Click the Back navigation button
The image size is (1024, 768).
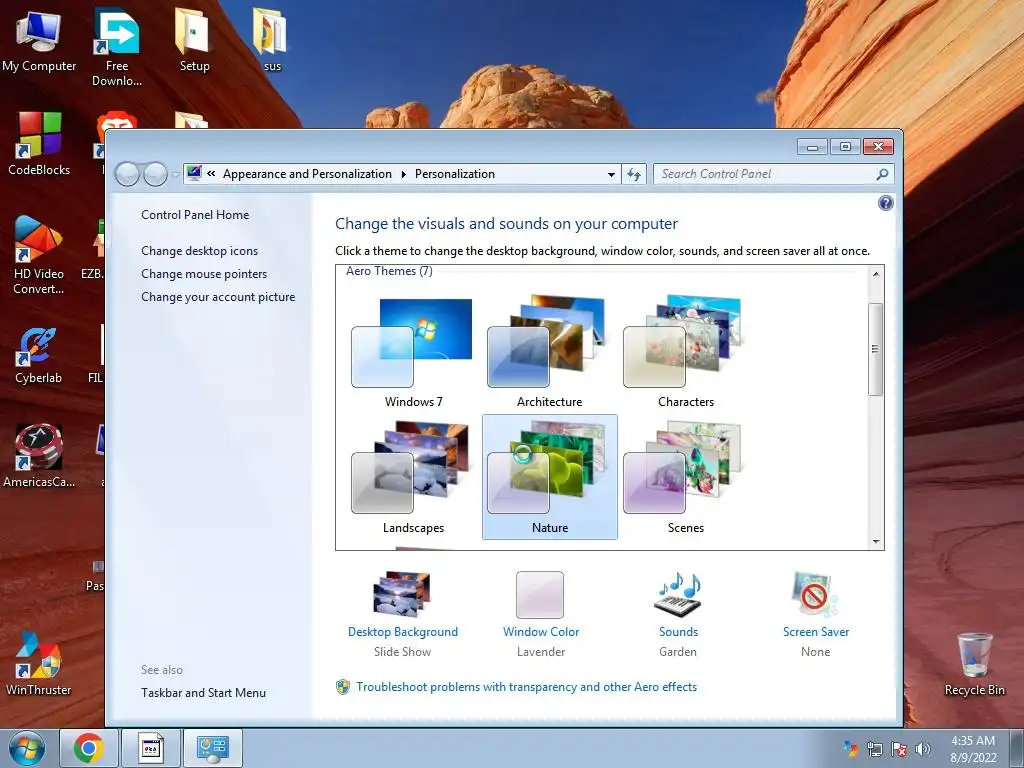click(127, 174)
